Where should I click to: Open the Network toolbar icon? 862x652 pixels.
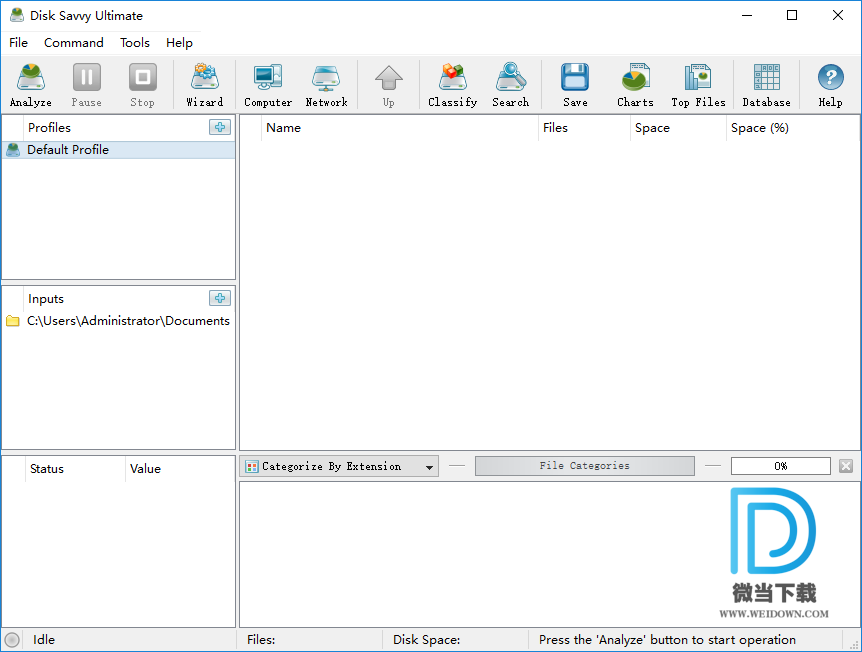click(327, 85)
